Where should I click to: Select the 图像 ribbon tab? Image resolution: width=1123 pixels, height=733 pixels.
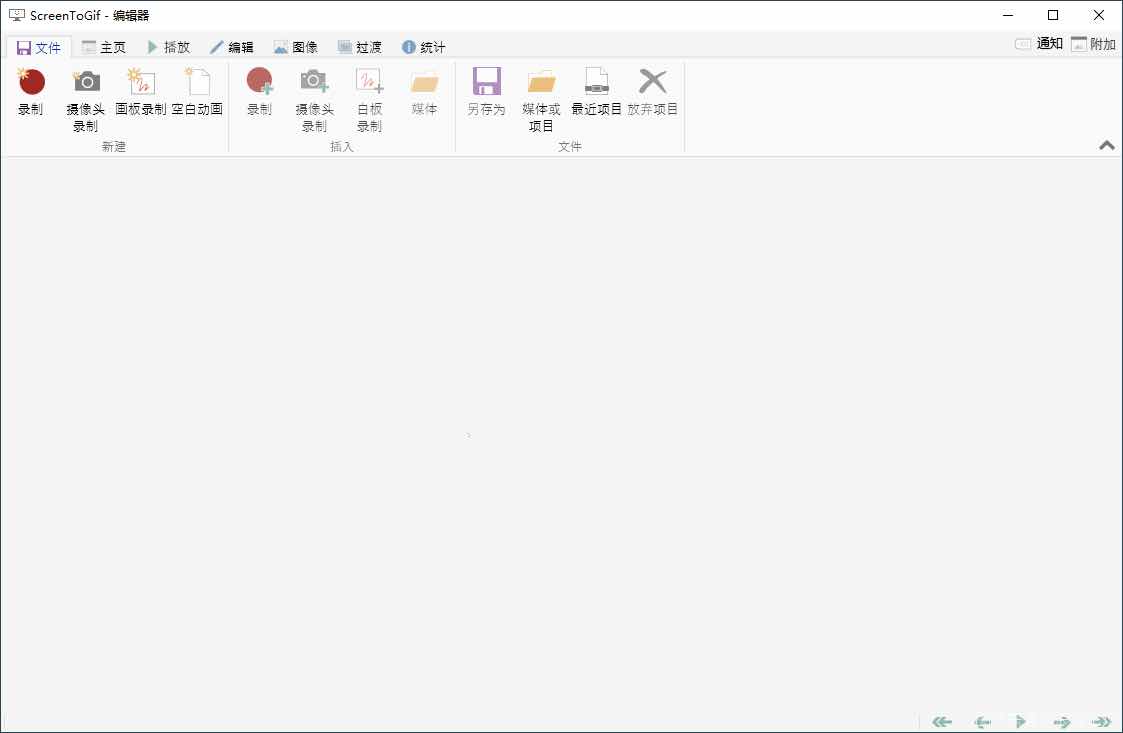point(296,47)
